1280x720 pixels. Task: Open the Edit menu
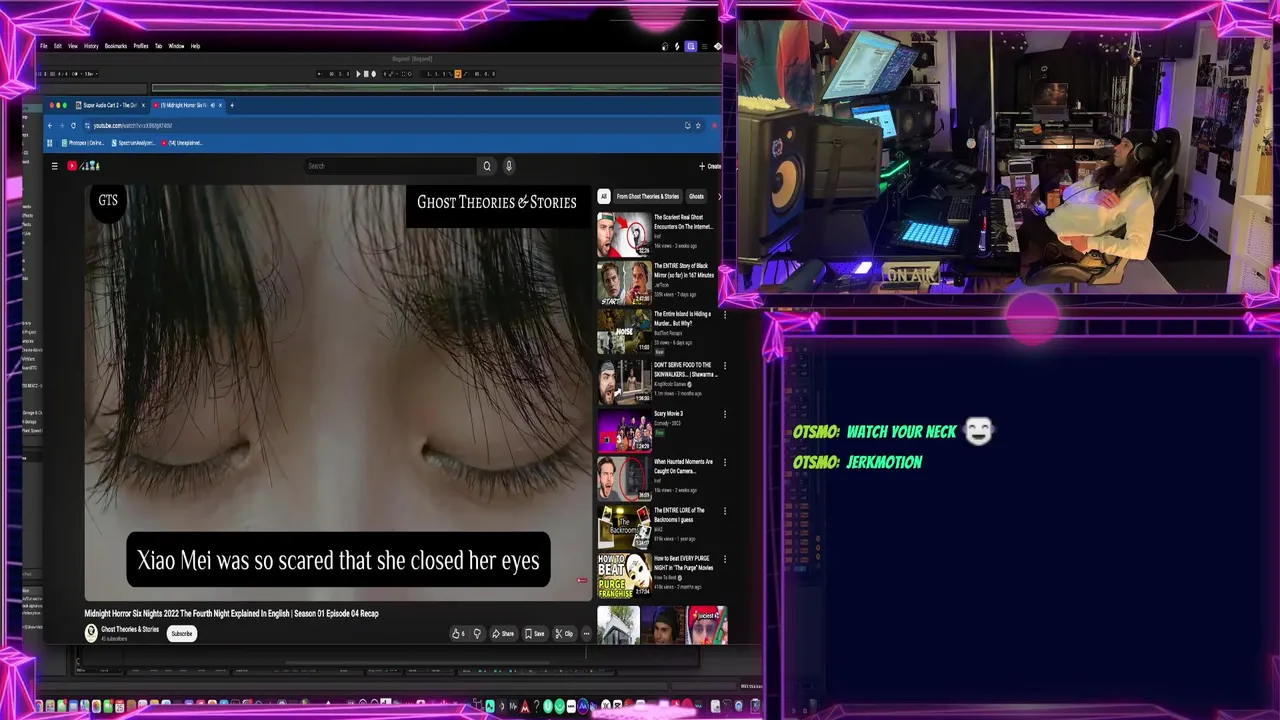(x=57, y=46)
